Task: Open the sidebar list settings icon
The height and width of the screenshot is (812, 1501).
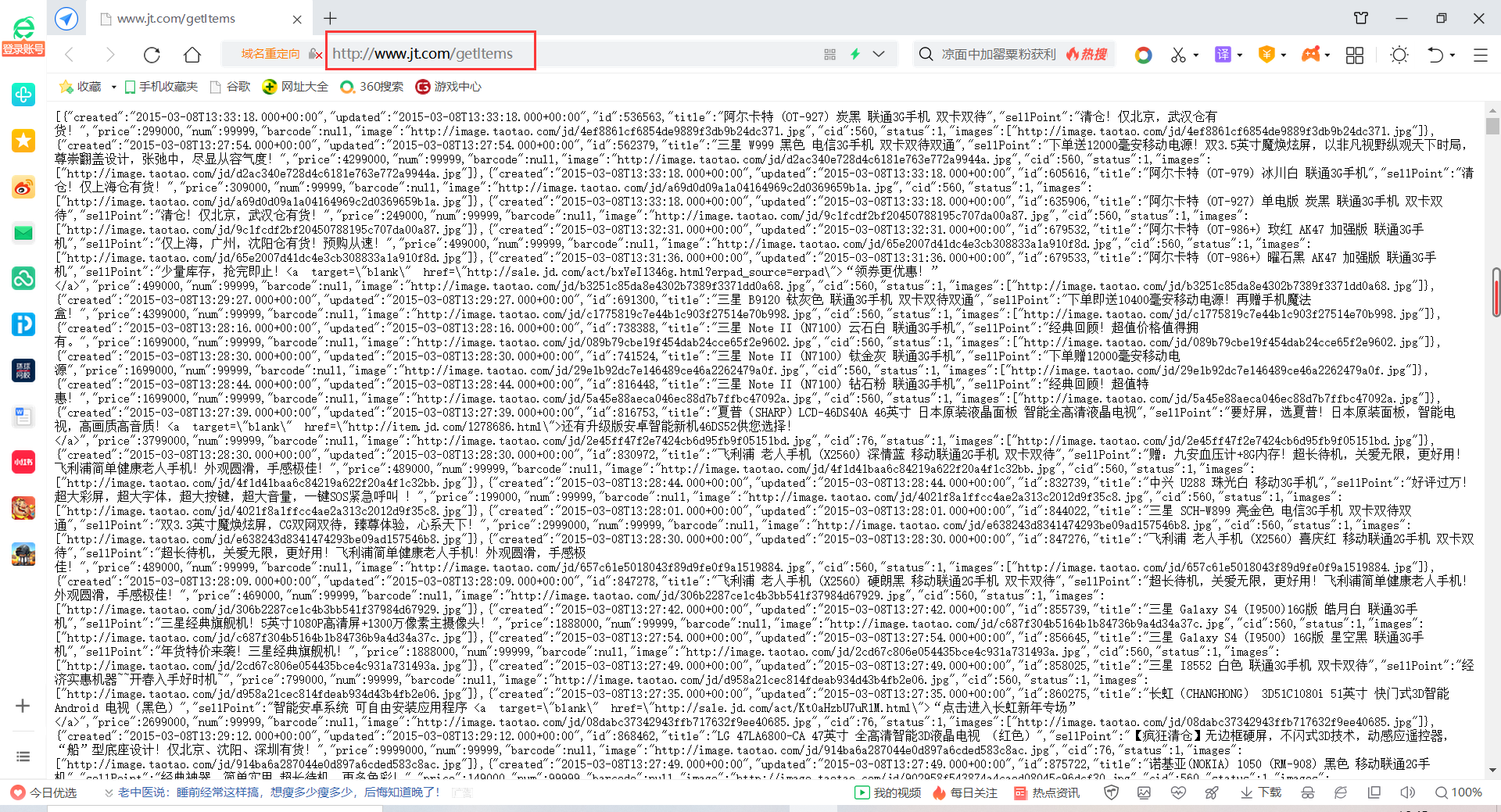Action: click(x=23, y=757)
